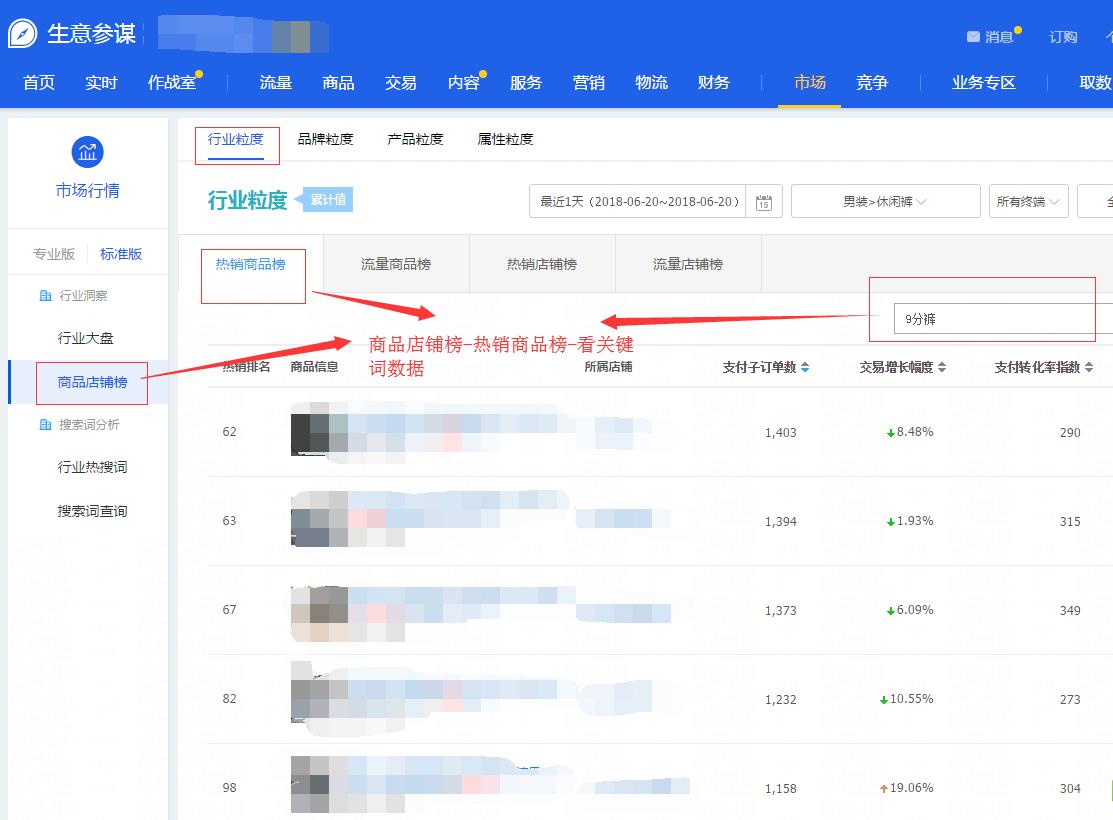Open 交易 in top navigation
Viewport: 1113px width, 820px height.
(400, 82)
